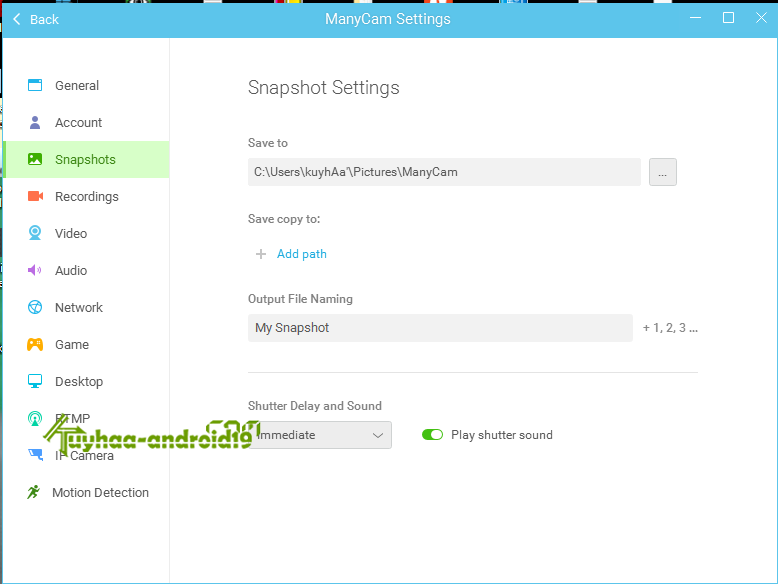The image size is (778, 584).
Task: Click the Desktop monitor icon
Action: [x=35, y=381]
